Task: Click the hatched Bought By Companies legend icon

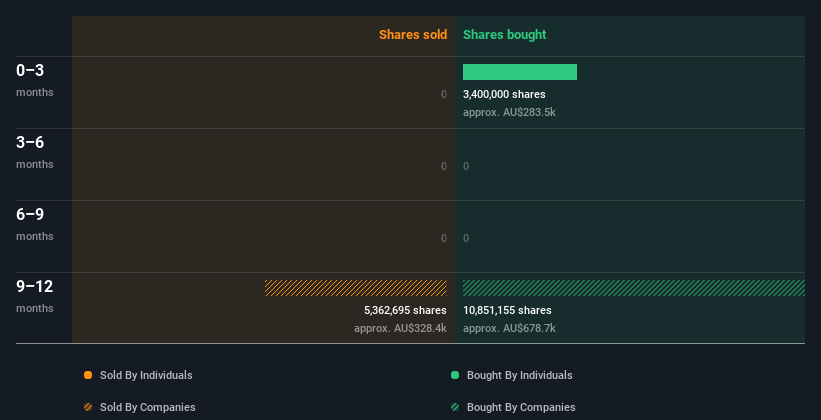Action: click(455, 407)
